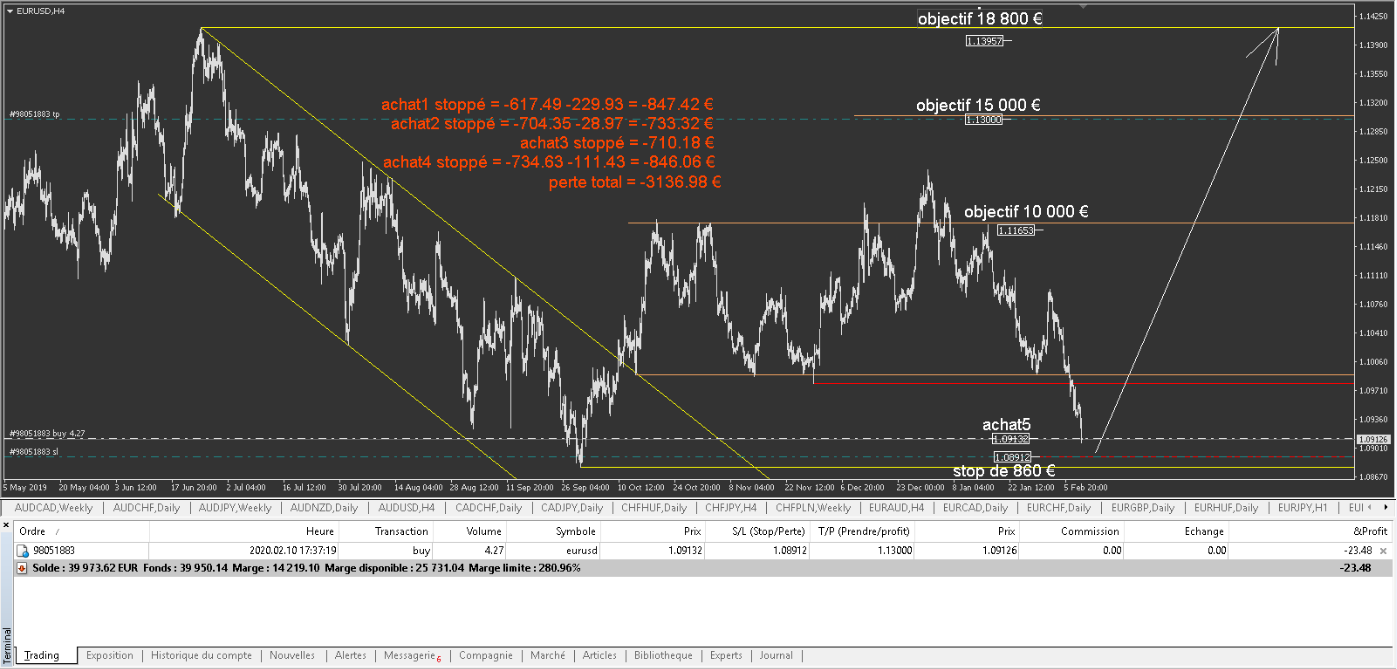Image resolution: width=1397 pixels, height=669 pixels.
Task: Switch to the AUDCAD,Weekly chart tab
Action: 53,508
